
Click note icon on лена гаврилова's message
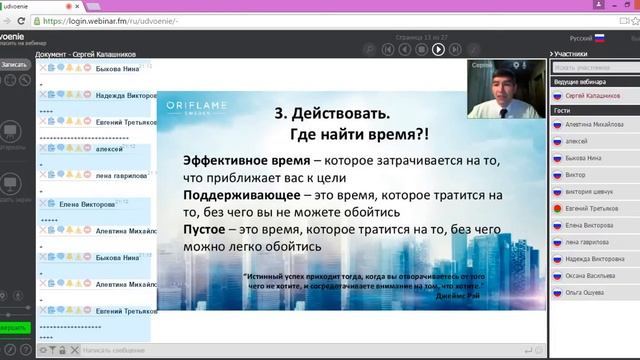coord(51,175)
